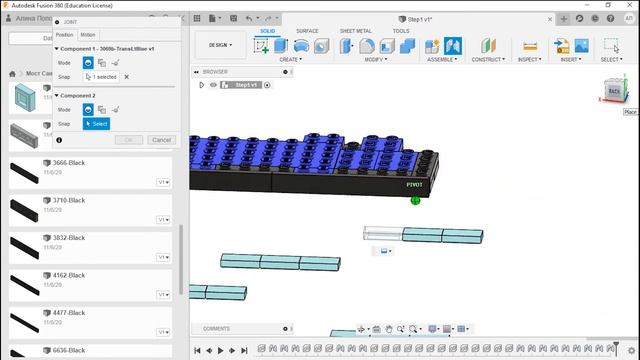Switch to Position tab in Joint dialog
This screenshot has width=640, height=360.
[64, 35]
